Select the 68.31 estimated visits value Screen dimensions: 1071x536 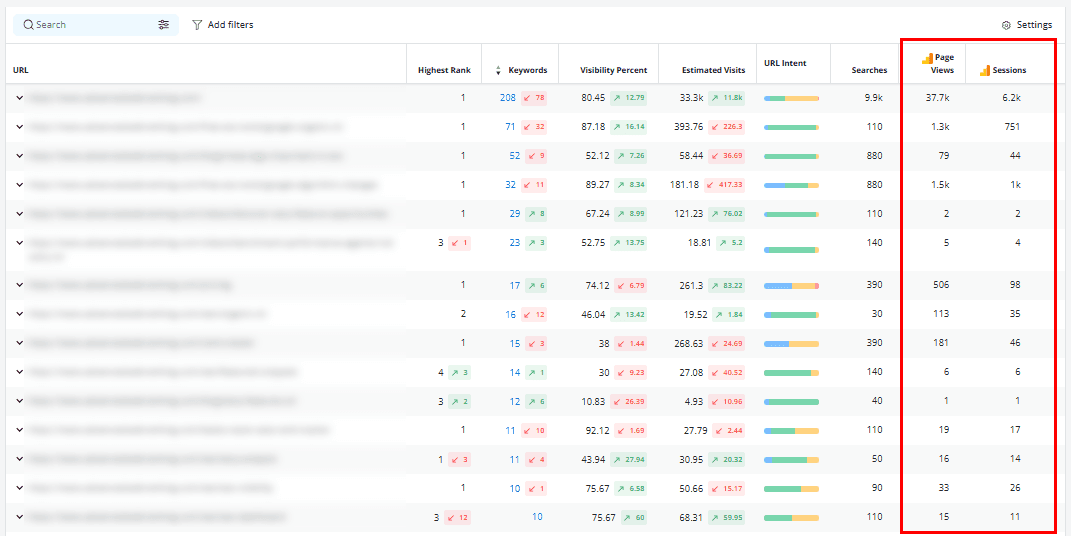tap(691, 517)
